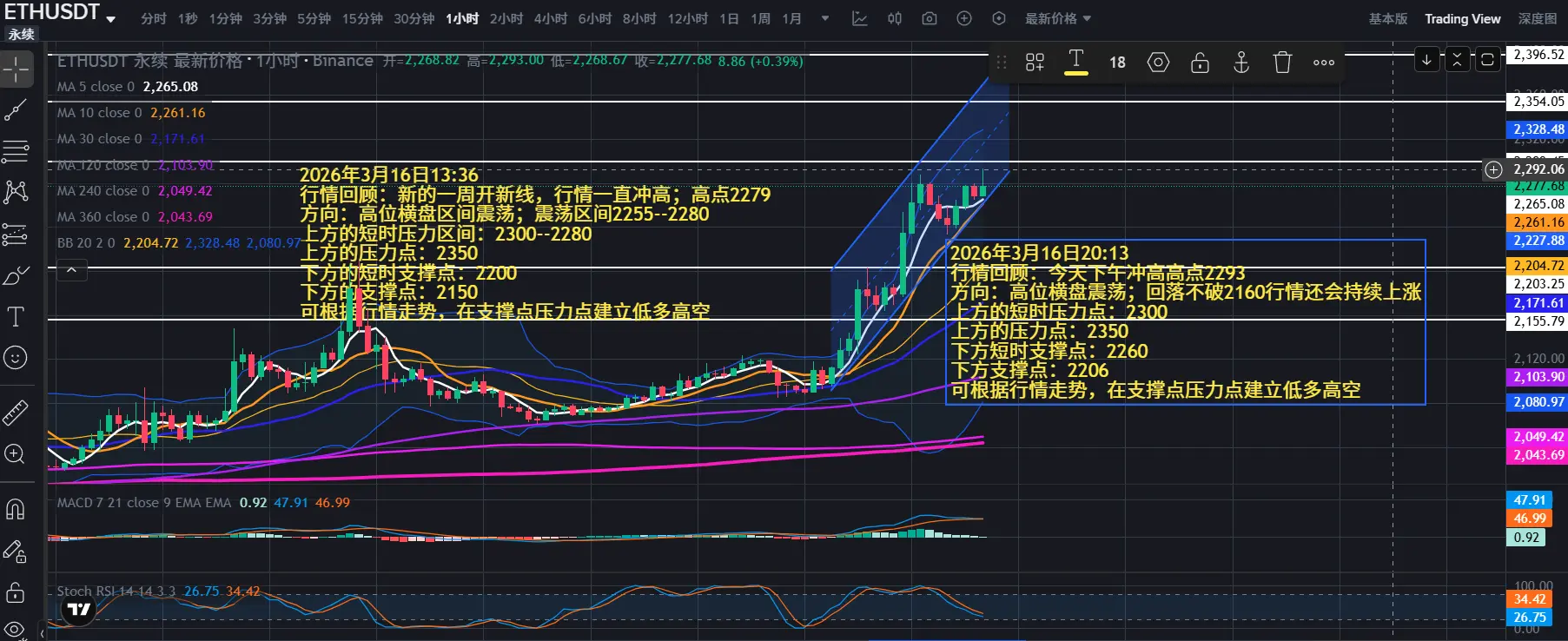Screen dimensions: 1568x641
Task: Collapse the indicator legend chevron
Action: click(71, 270)
